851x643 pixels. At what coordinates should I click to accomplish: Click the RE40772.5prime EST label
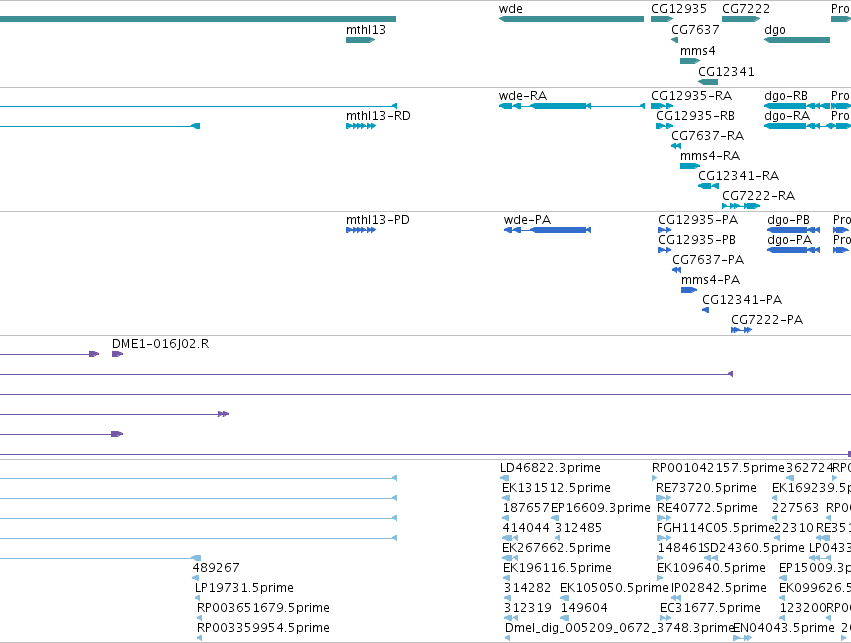point(707,508)
